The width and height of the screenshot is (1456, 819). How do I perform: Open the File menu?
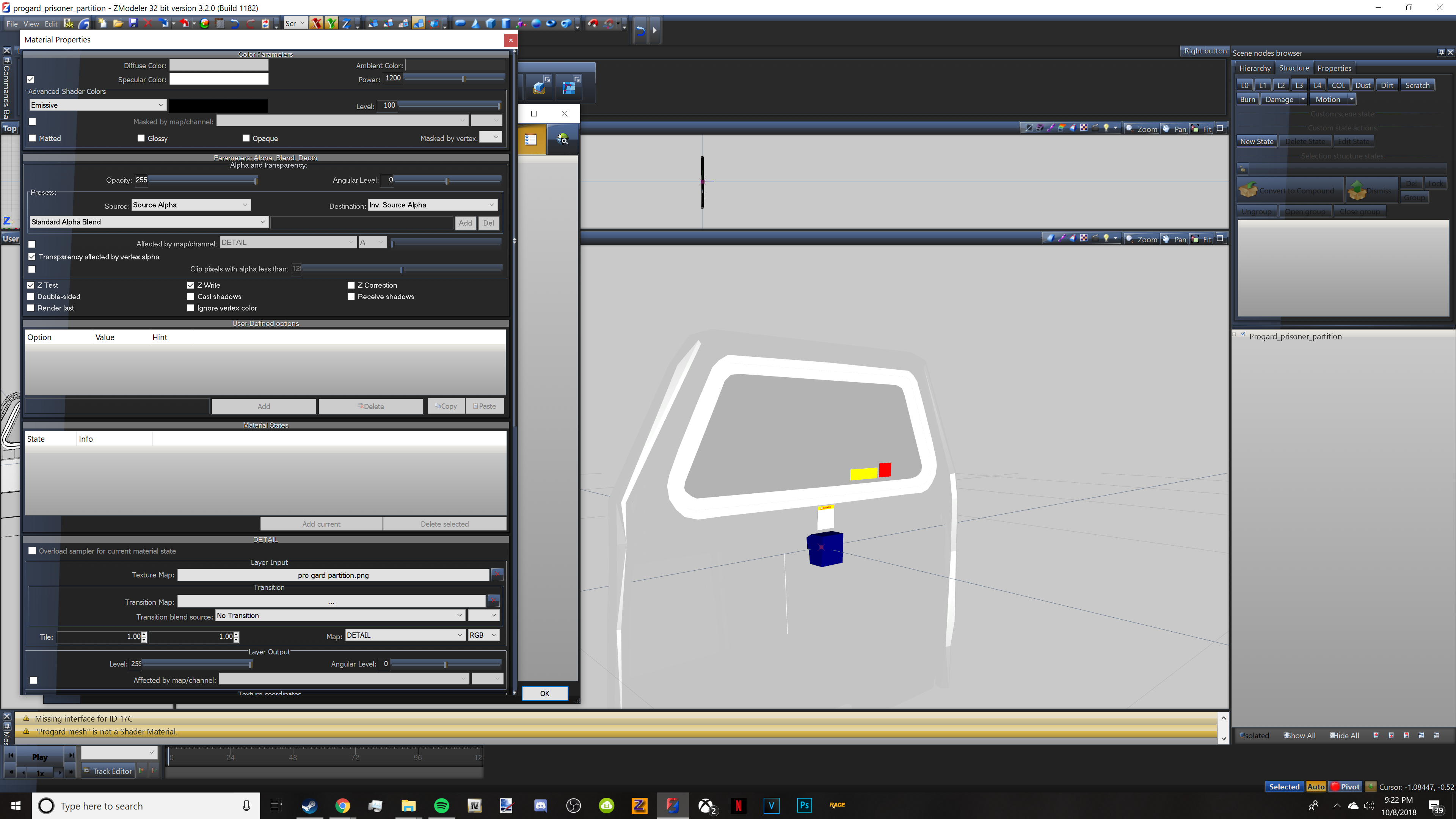(x=12, y=24)
